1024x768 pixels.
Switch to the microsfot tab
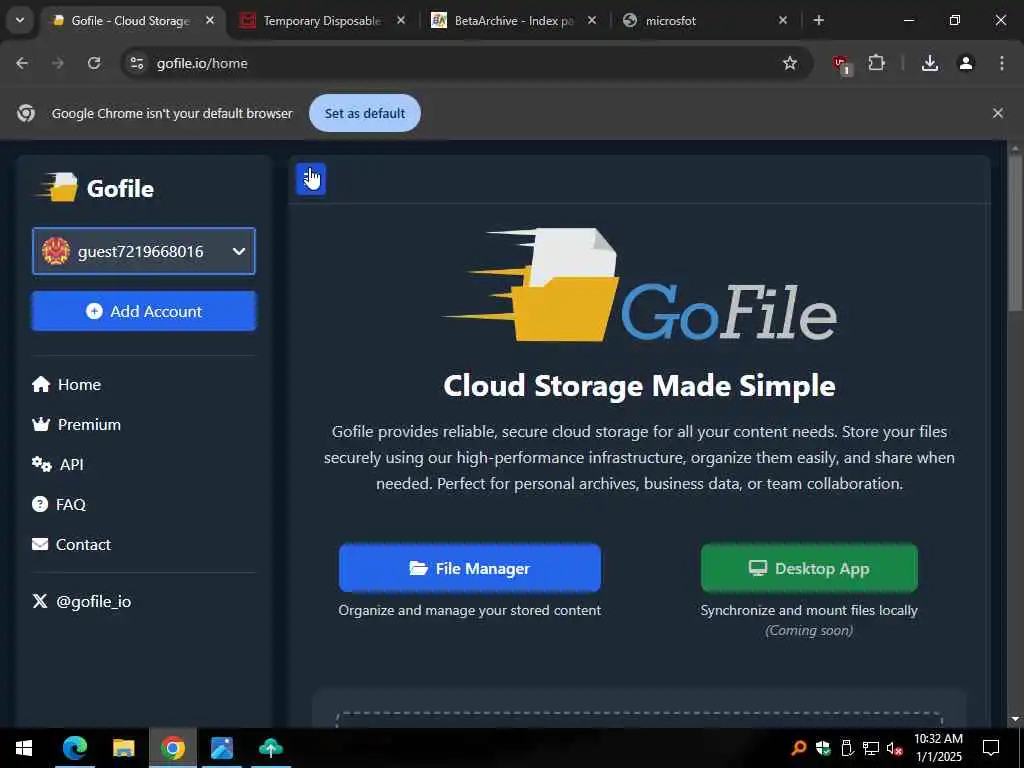point(705,21)
